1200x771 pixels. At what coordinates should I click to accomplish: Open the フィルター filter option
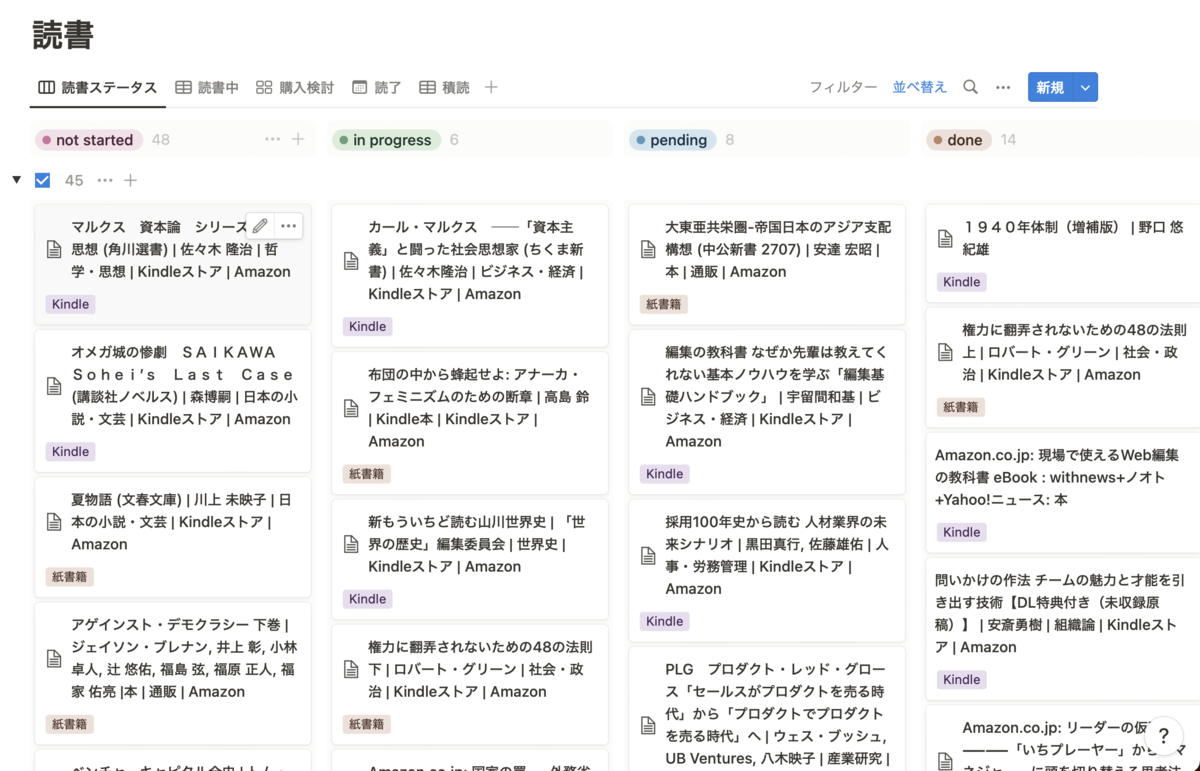click(843, 88)
